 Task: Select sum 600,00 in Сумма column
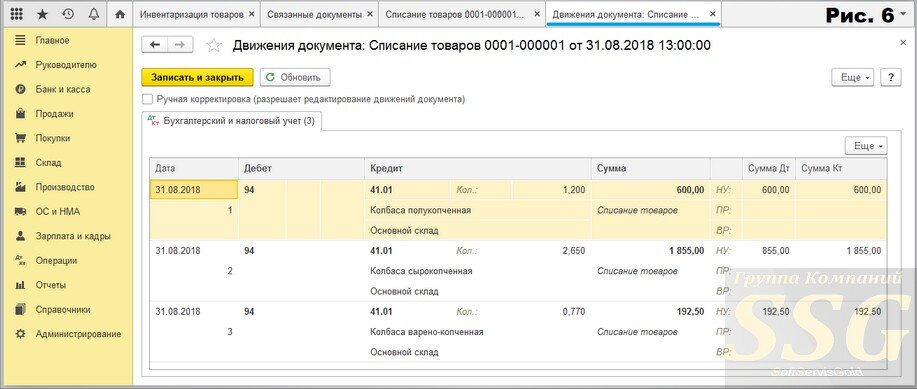pos(650,190)
